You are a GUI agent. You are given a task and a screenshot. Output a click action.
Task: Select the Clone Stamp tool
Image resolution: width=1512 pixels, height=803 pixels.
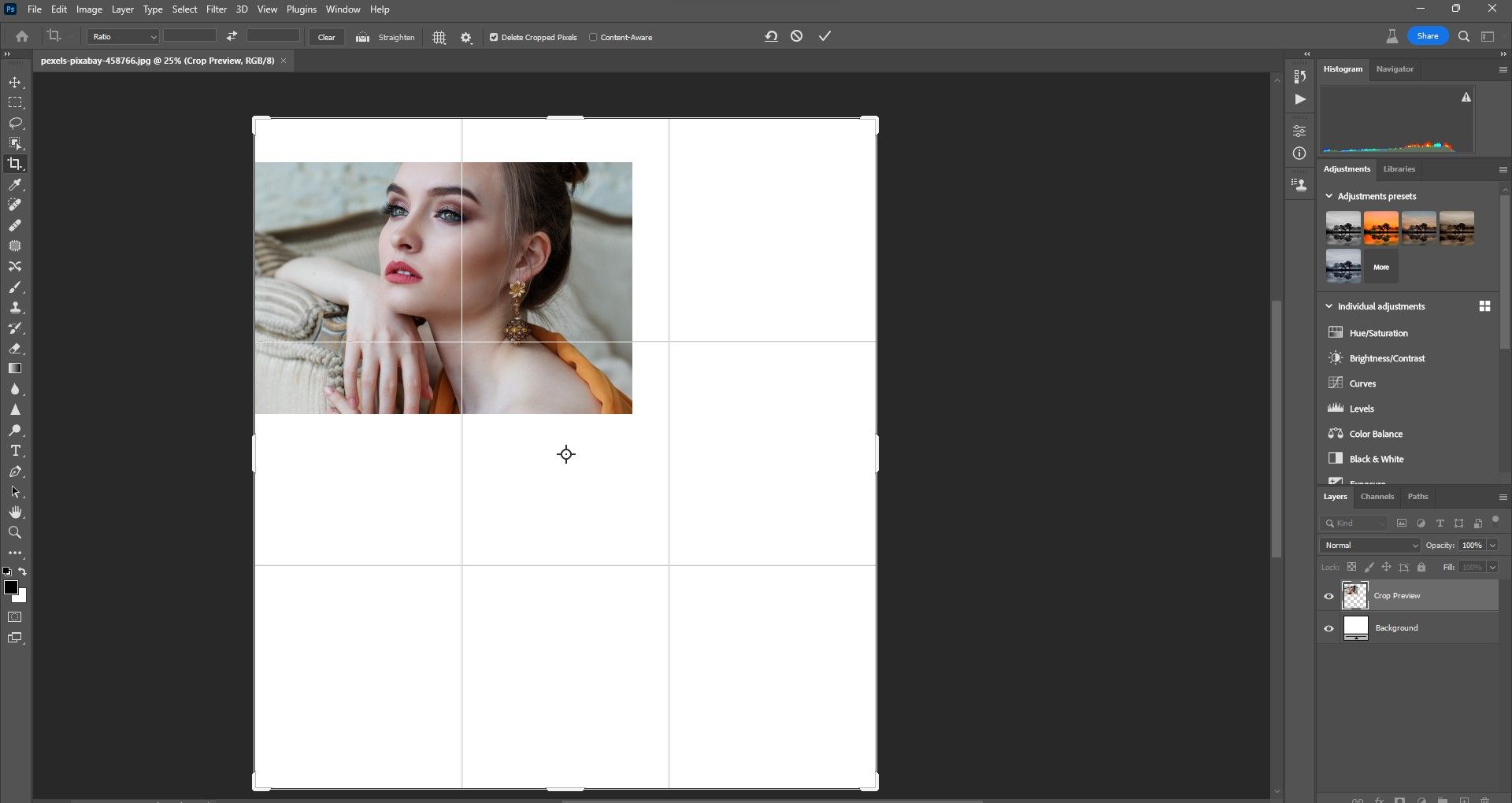(x=15, y=308)
